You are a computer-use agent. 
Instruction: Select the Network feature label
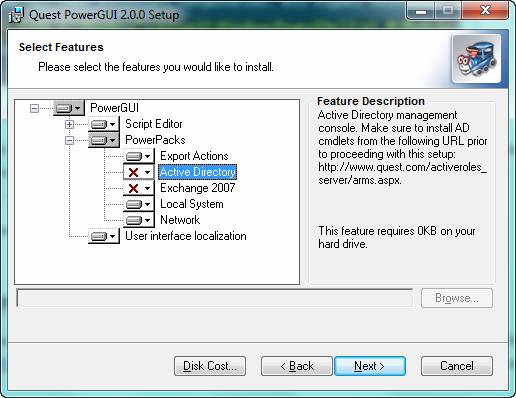pyautogui.click(x=180, y=220)
